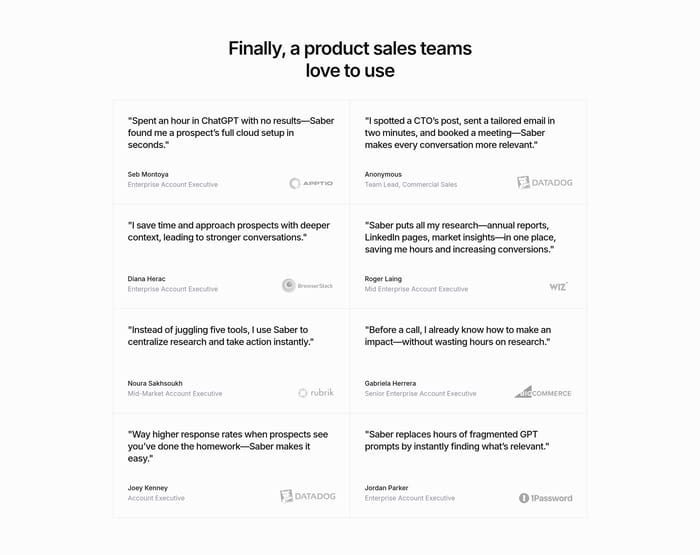Click Diana Herac's name
Screen dimensions: 700x555
tap(147, 279)
